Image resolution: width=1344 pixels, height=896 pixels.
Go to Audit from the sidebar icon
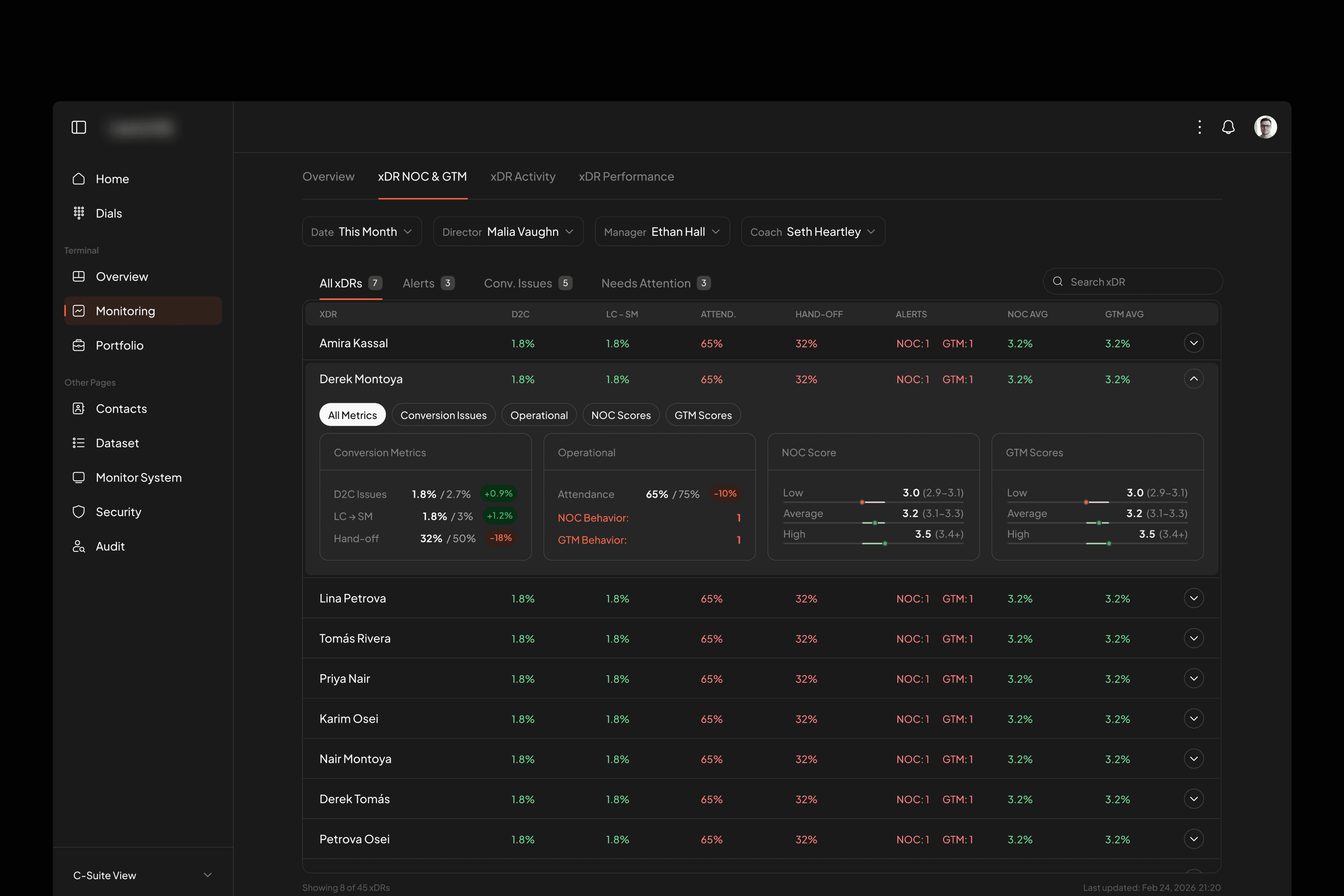79,546
